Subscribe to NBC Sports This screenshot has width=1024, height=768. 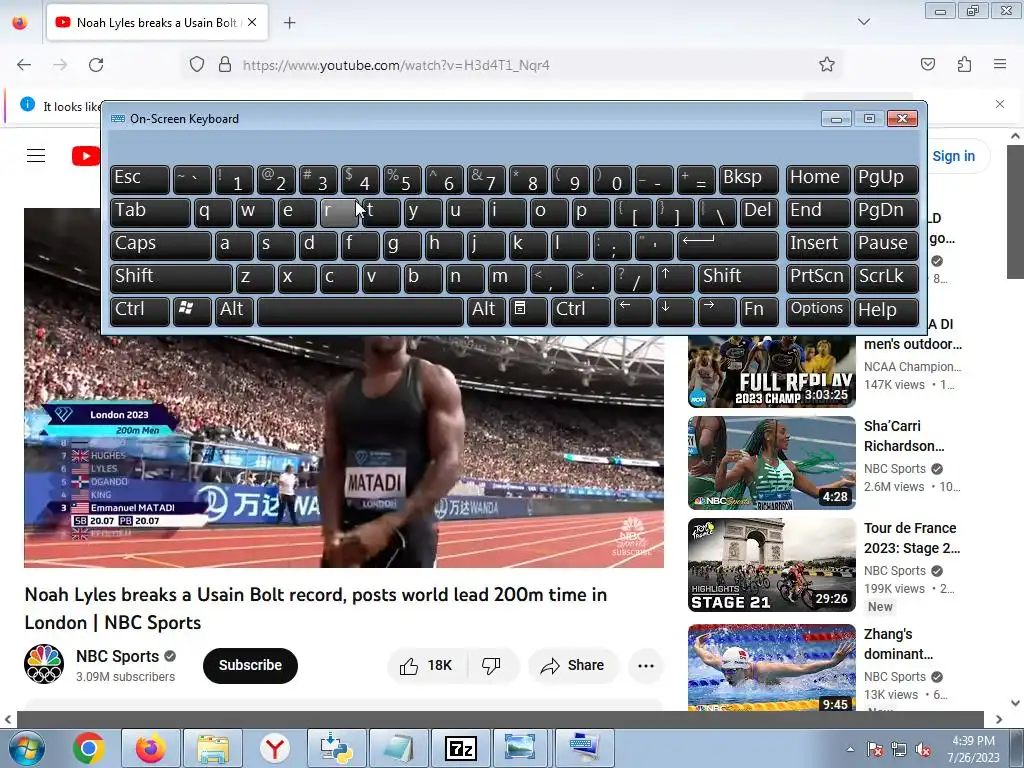[250, 665]
